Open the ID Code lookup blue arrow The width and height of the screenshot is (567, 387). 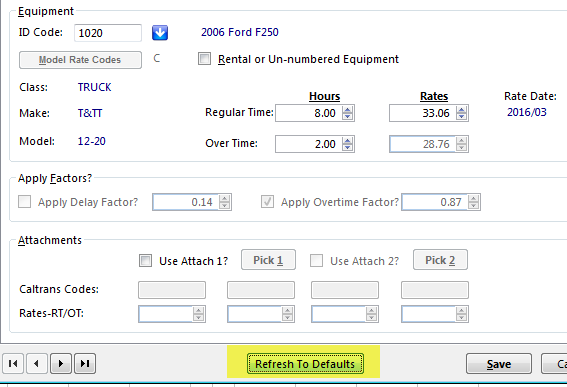(x=160, y=33)
